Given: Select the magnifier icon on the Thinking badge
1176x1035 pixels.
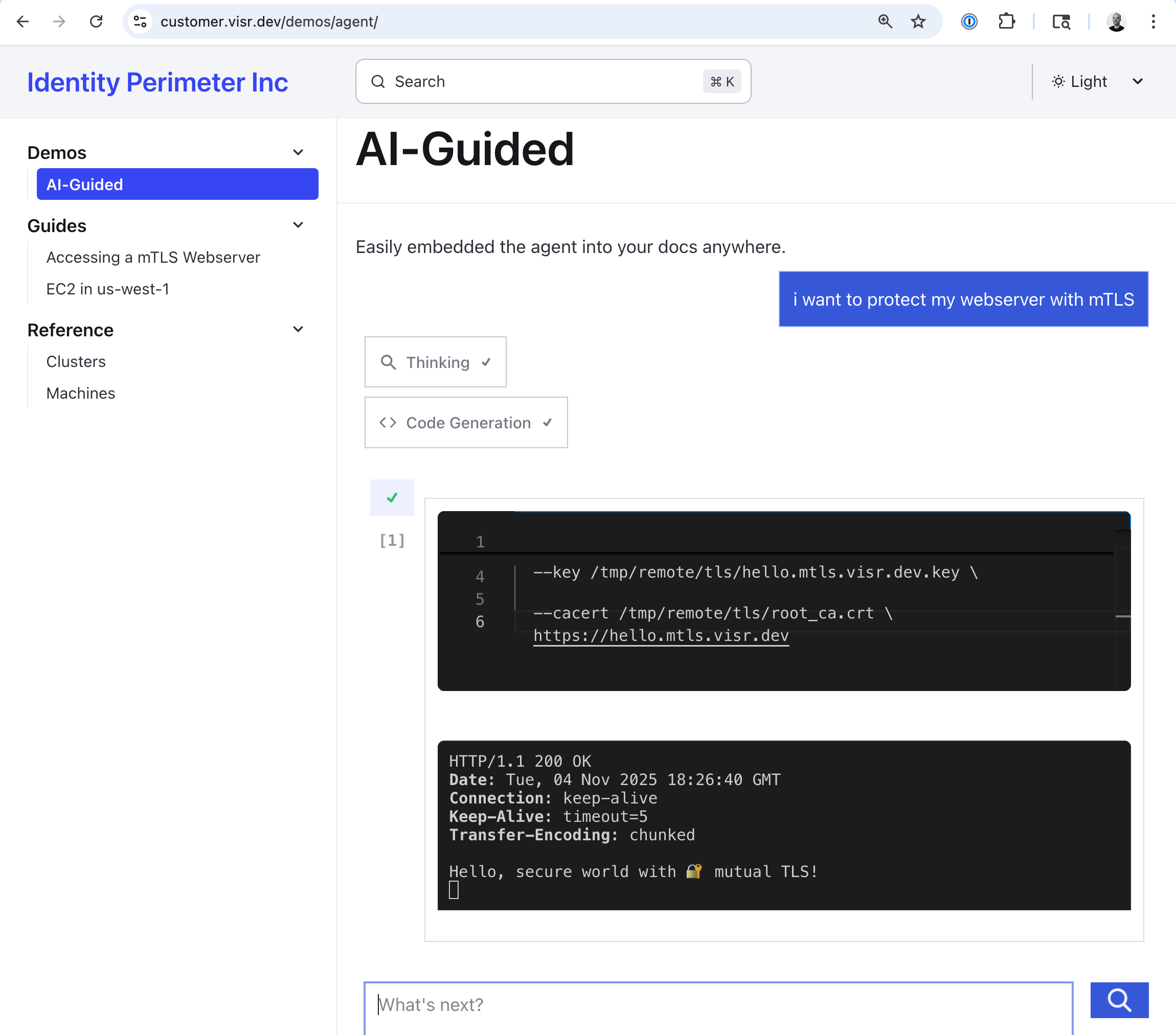Looking at the screenshot, I should [389, 362].
